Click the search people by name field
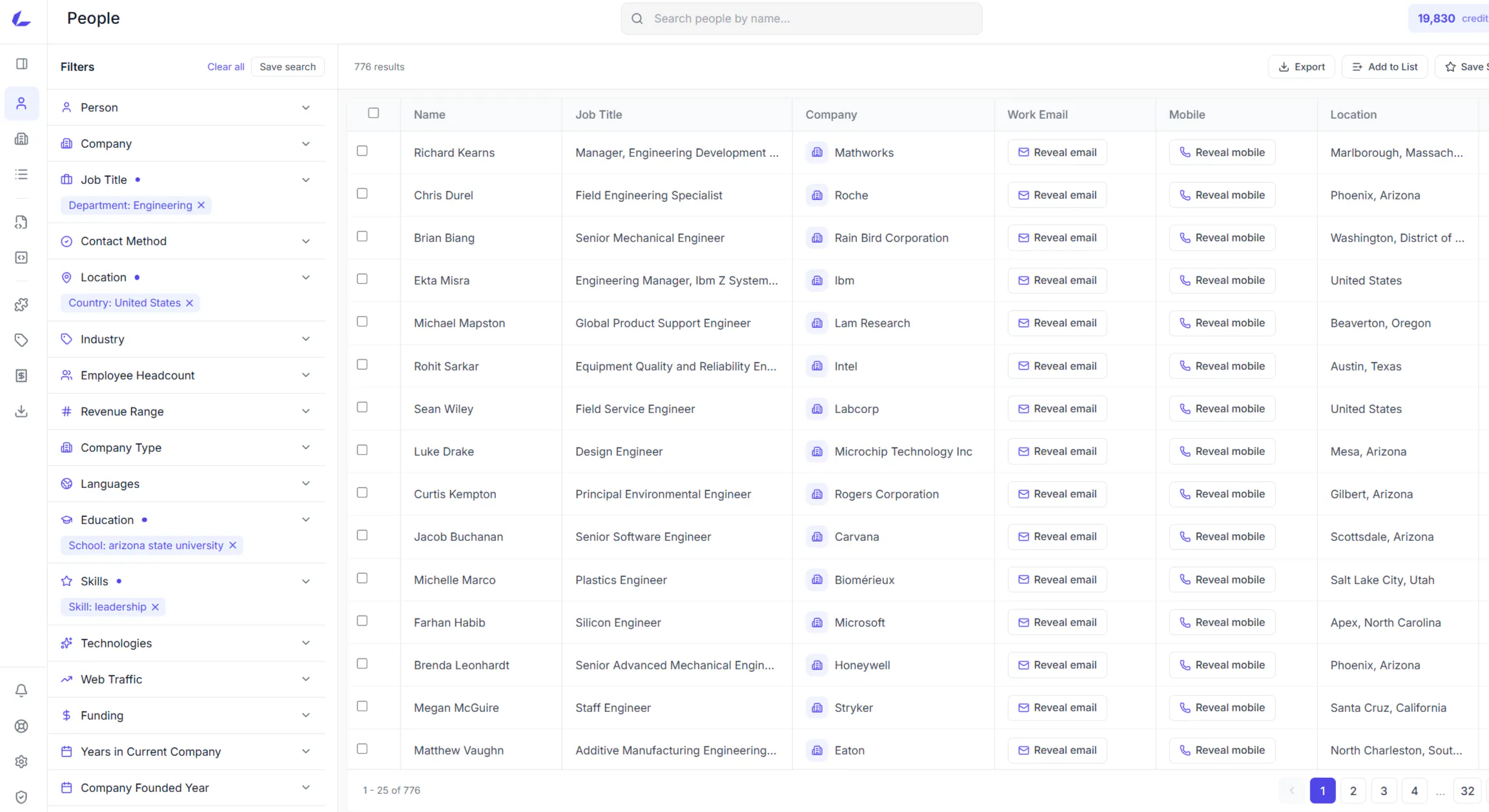The height and width of the screenshot is (812, 1489). [802, 19]
